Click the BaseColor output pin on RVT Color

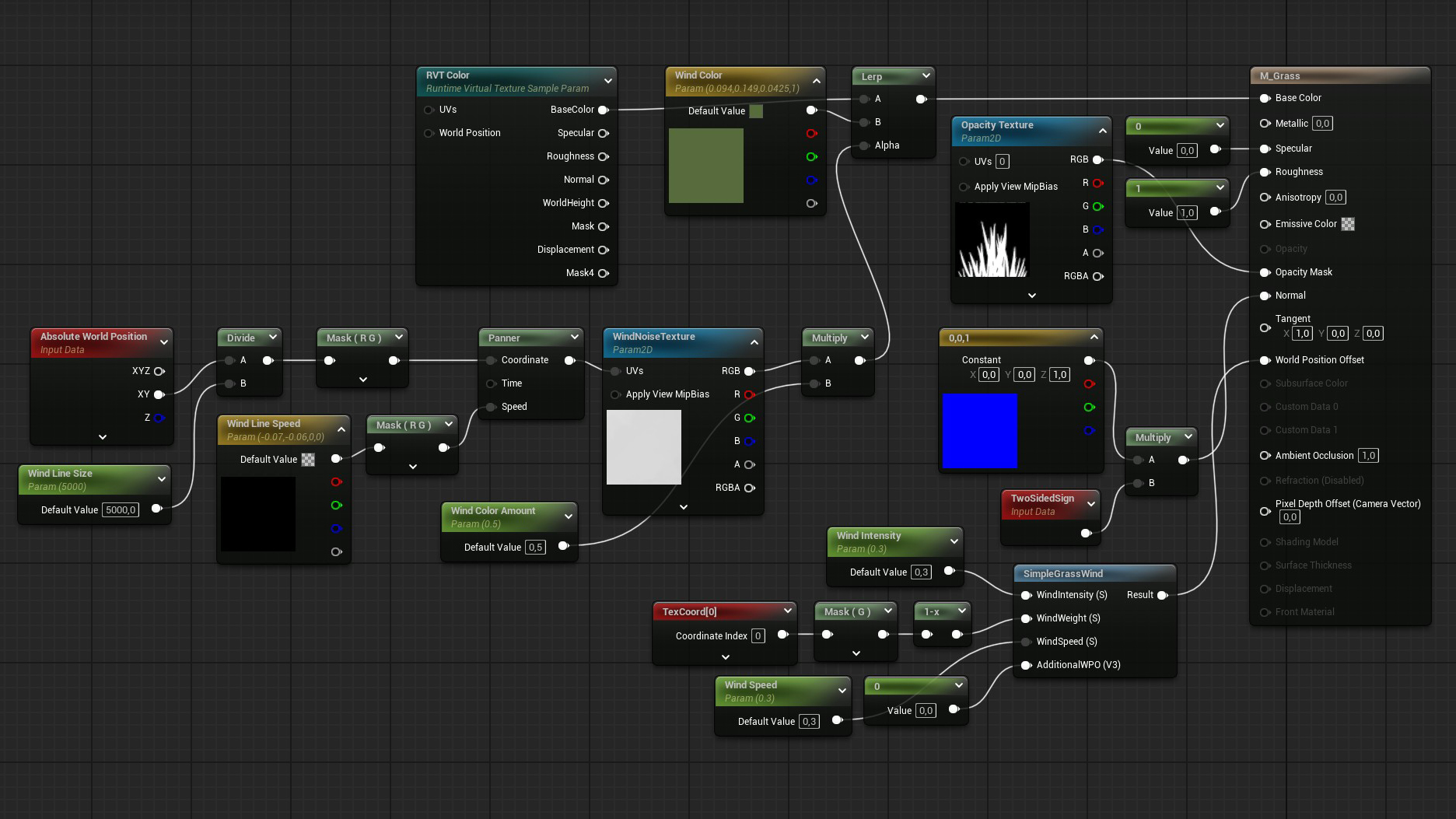click(604, 110)
